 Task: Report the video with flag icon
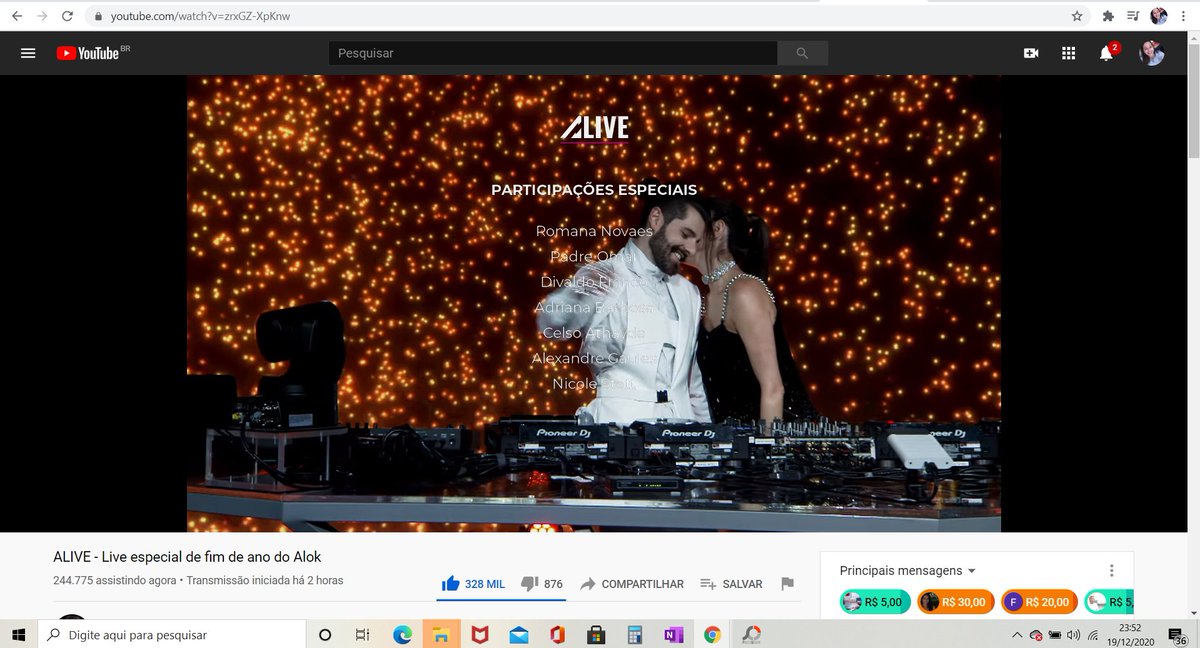click(x=787, y=584)
